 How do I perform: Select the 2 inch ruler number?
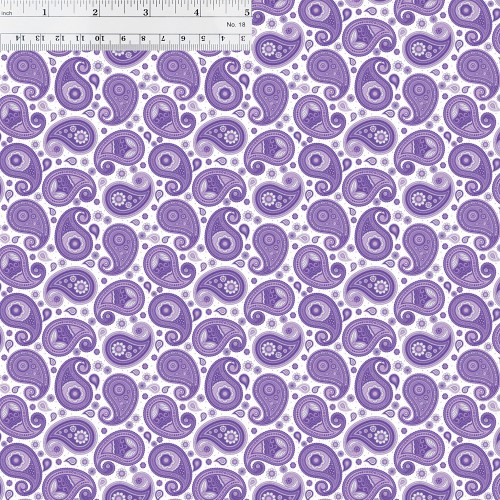coord(95,13)
